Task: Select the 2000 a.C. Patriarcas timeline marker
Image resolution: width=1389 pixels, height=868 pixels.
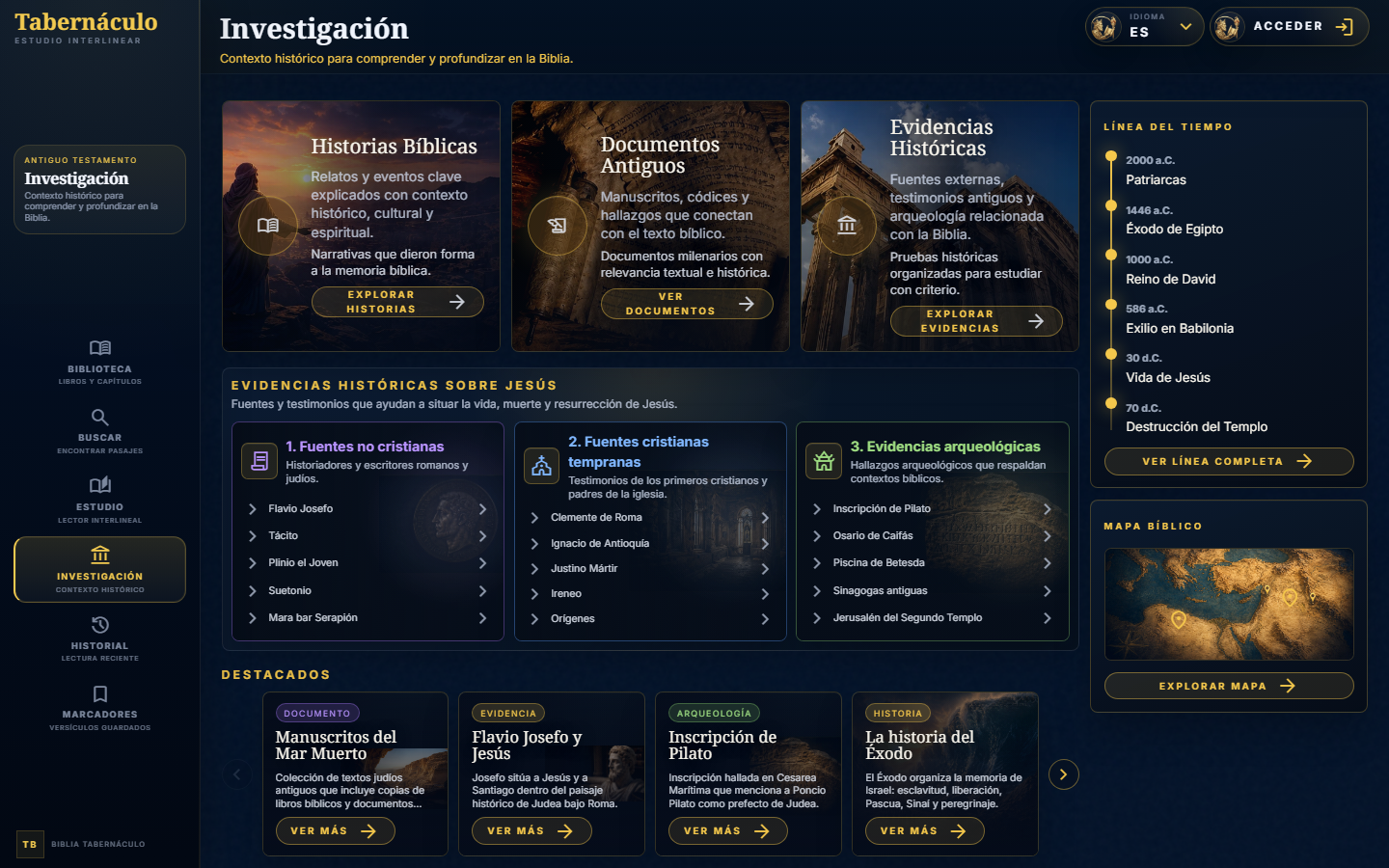Action: (x=1111, y=156)
